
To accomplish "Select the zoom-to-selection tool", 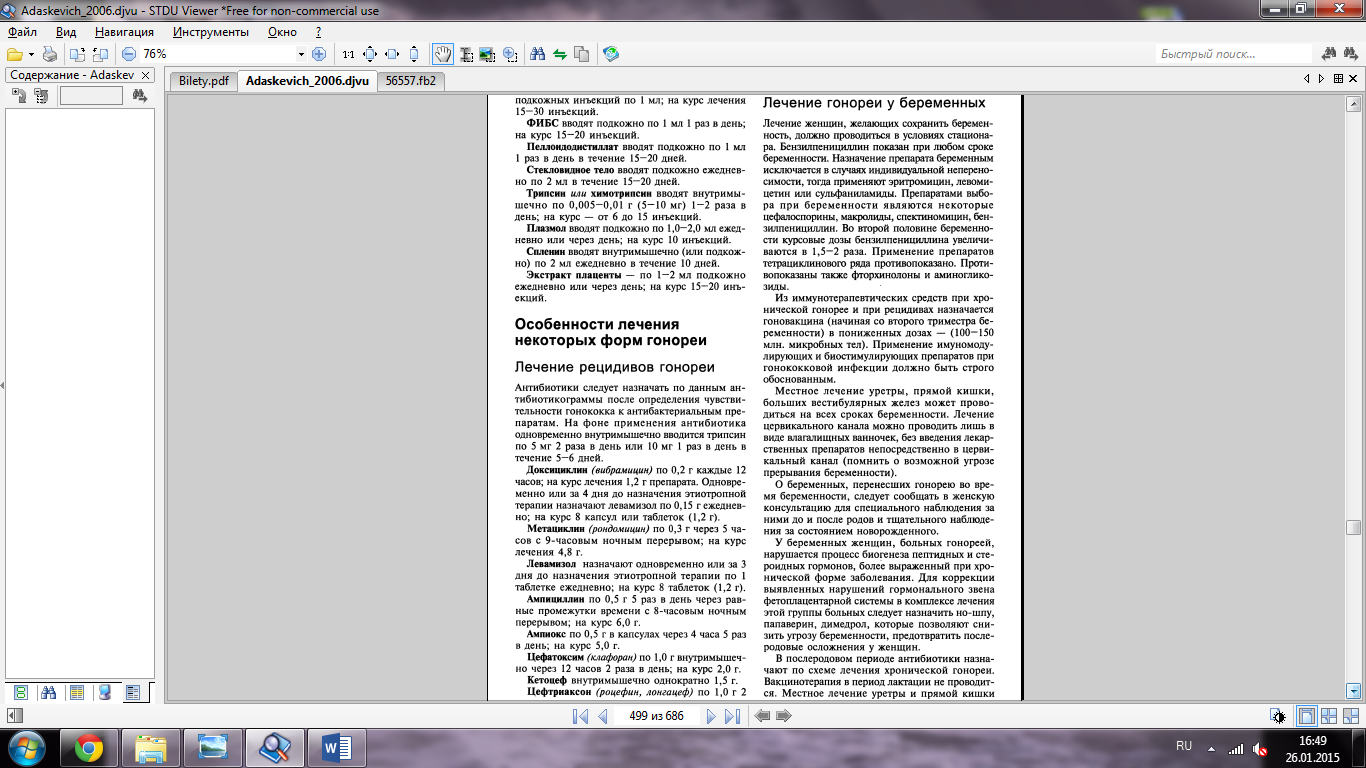I will [510, 54].
